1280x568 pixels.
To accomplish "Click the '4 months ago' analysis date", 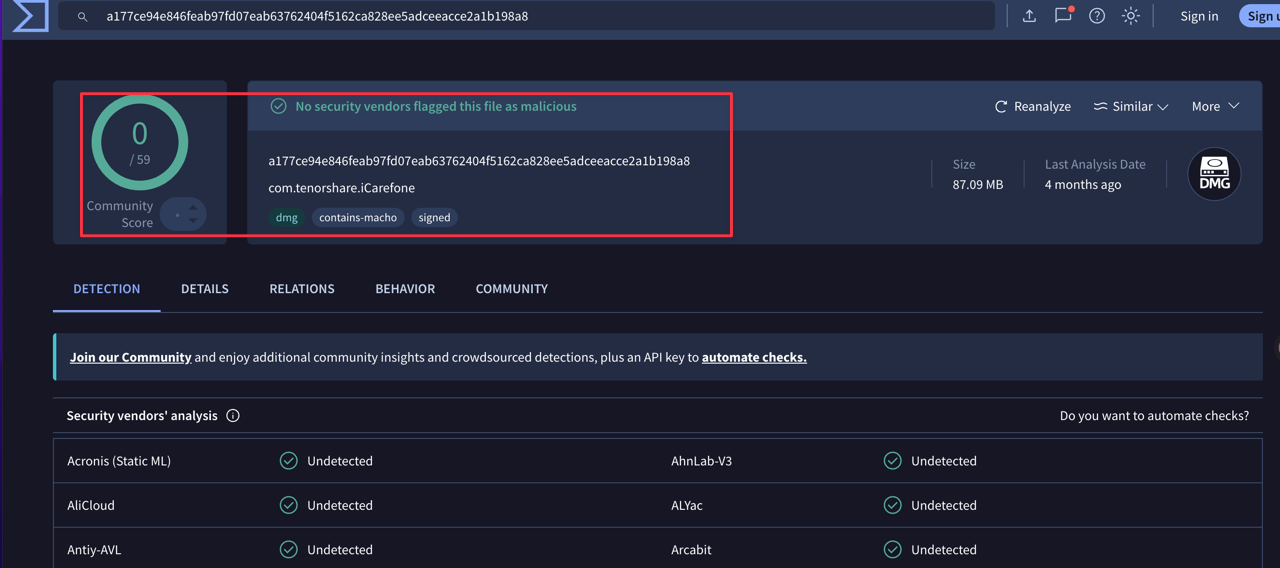I will click(1083, 185).
